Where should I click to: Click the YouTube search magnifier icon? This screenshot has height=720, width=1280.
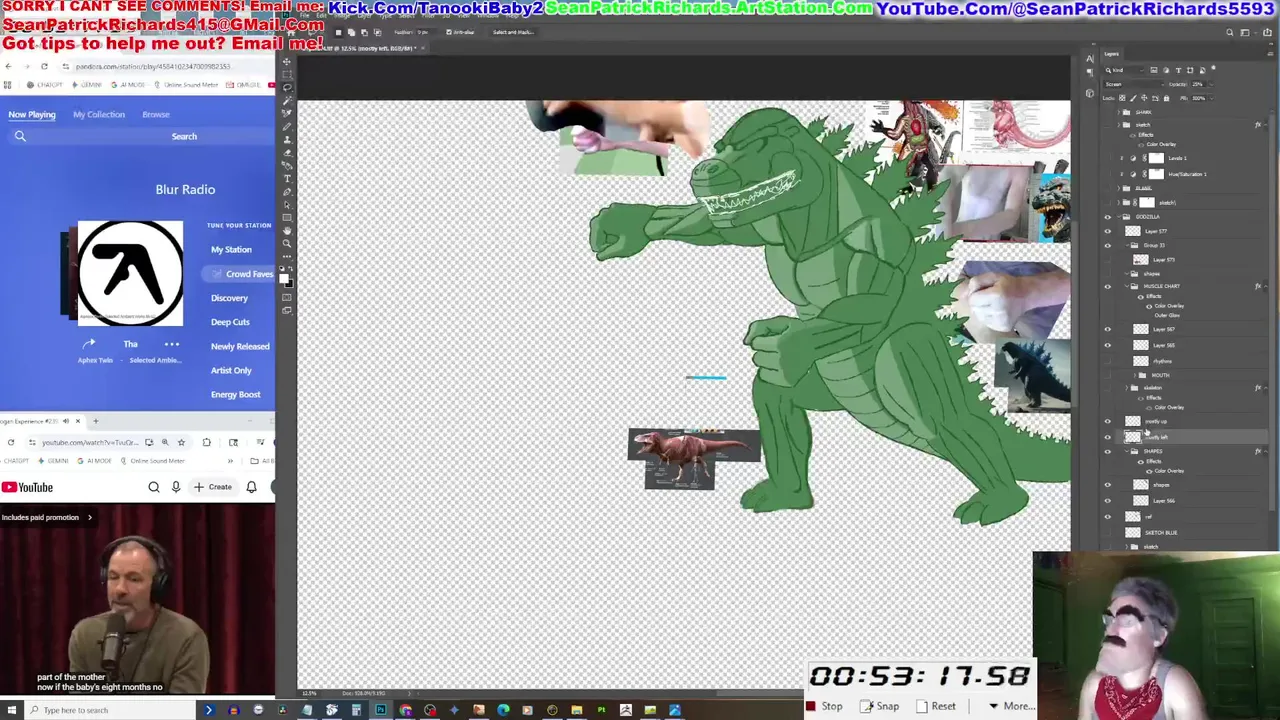coord(154,487)
